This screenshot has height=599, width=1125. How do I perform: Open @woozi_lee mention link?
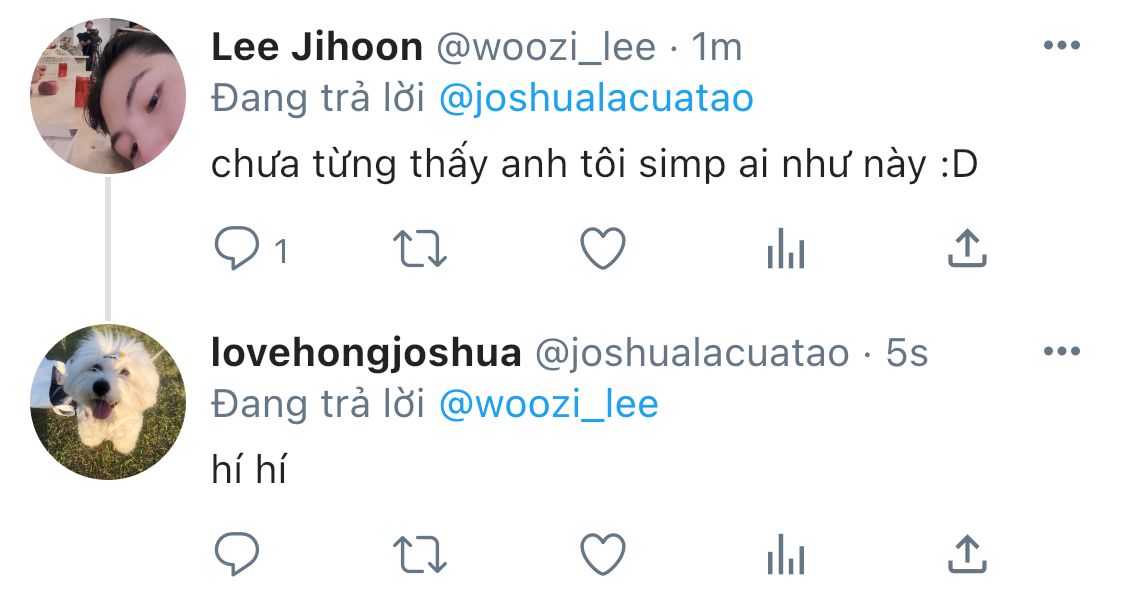(549, 404)
